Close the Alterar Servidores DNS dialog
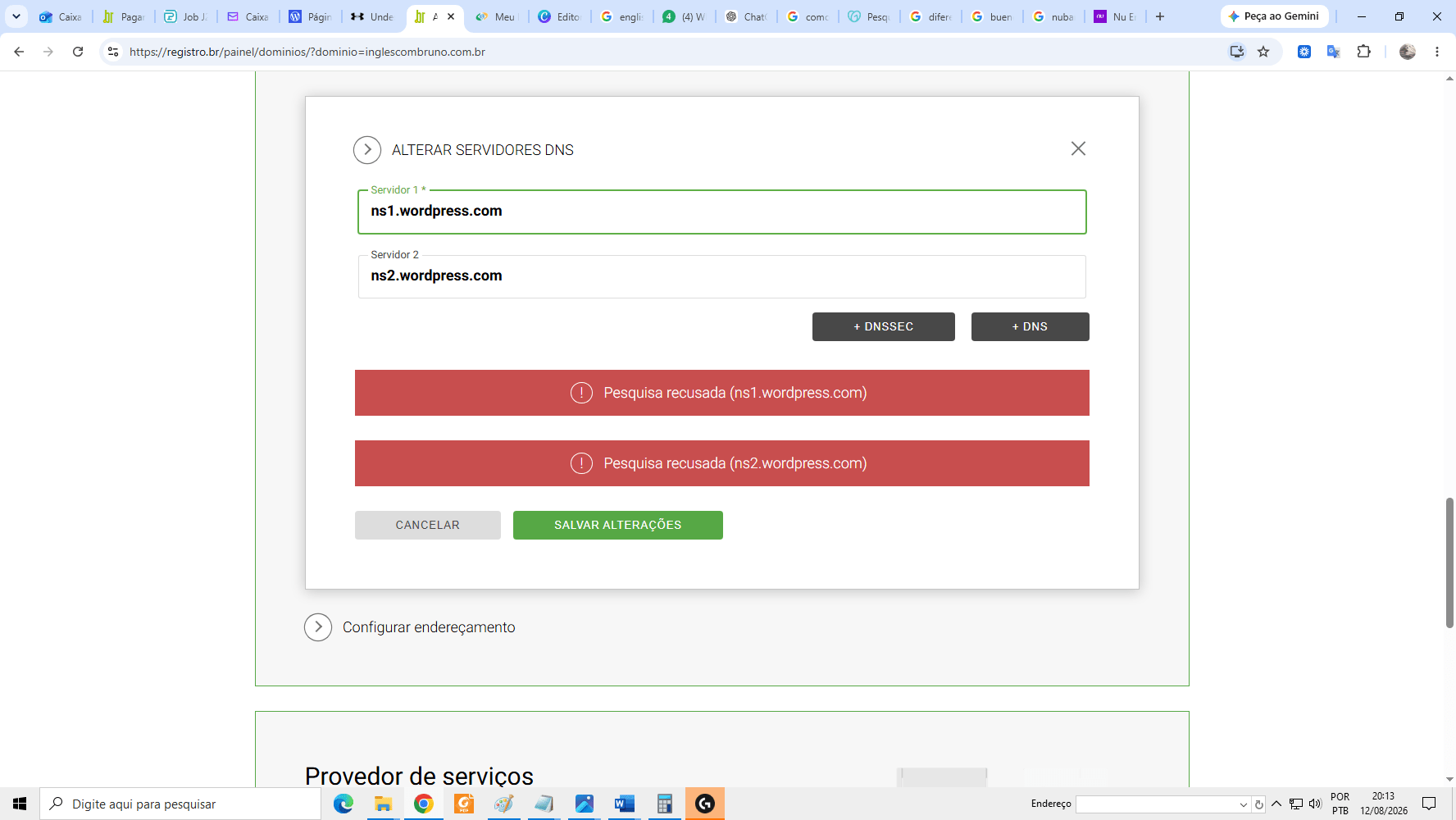 (1078, 148)
